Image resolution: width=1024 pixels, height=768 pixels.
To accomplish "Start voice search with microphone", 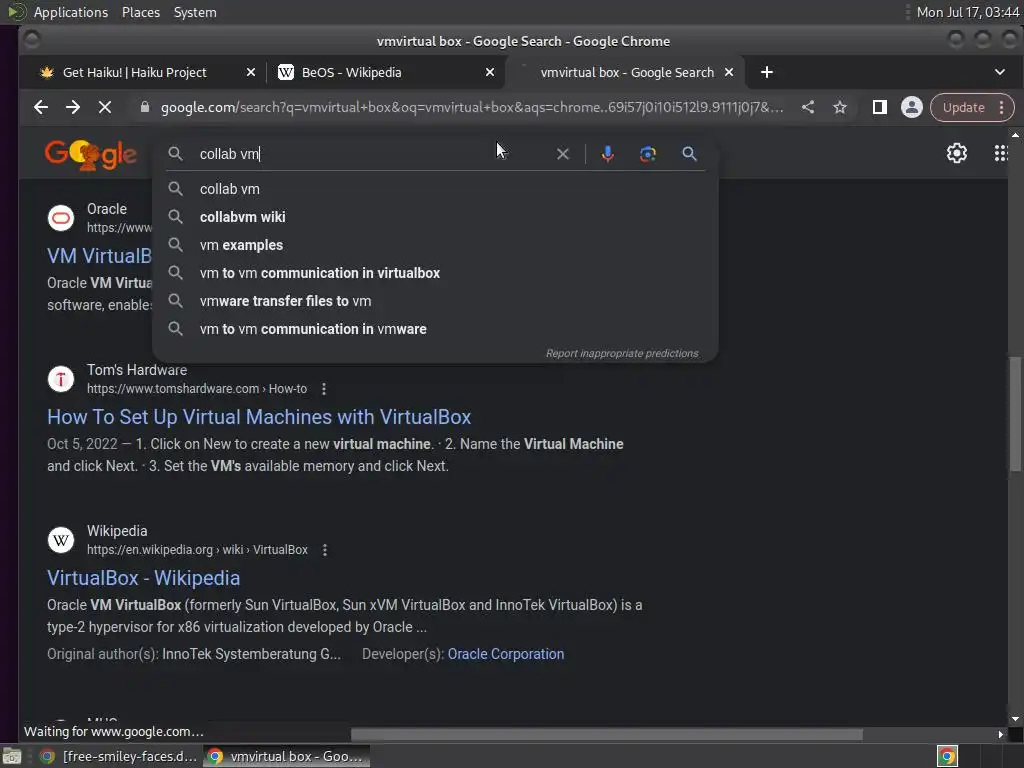I will (607, 154).
